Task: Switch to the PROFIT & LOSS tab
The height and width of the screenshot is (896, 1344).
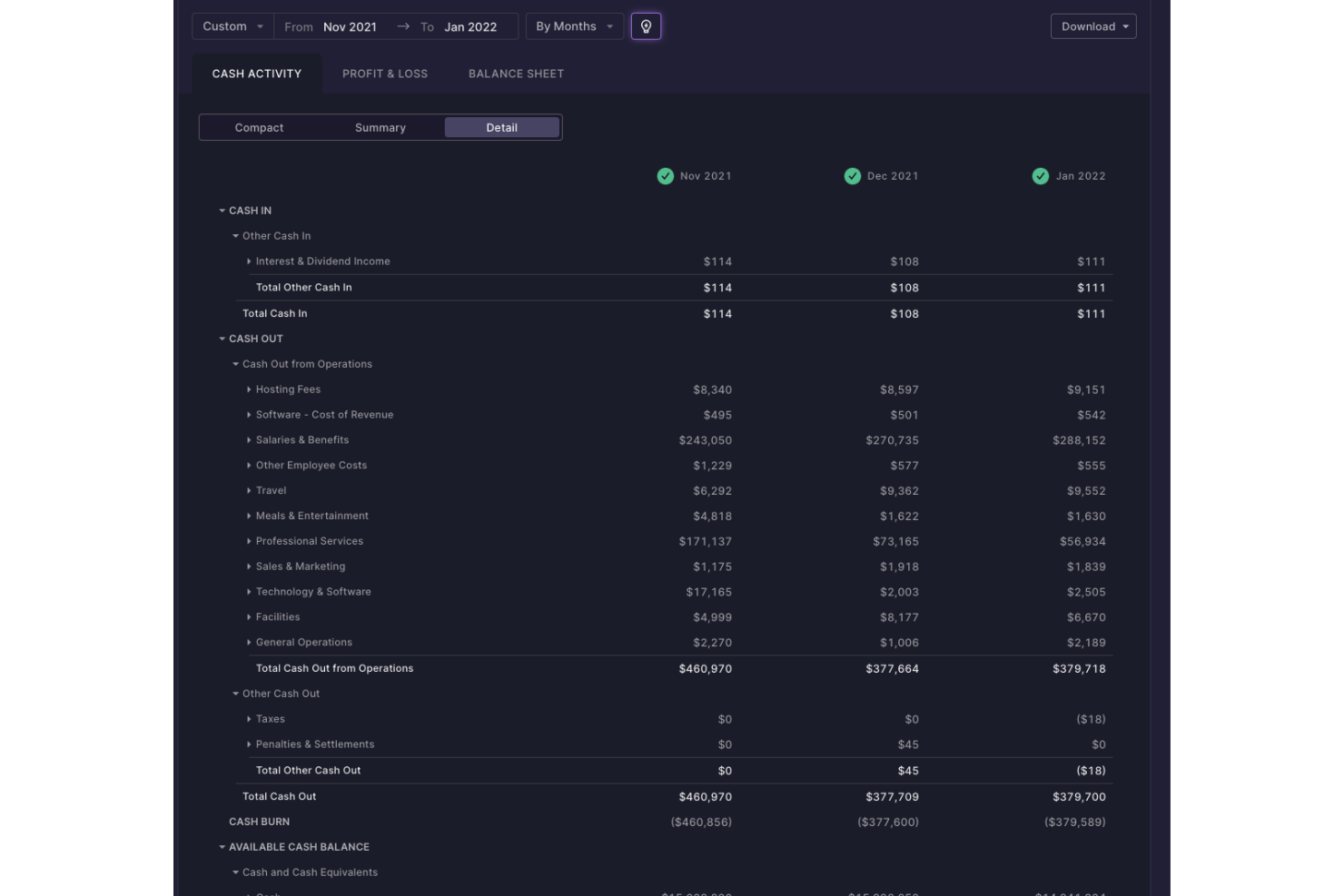Action: click(x=385, y=74)
